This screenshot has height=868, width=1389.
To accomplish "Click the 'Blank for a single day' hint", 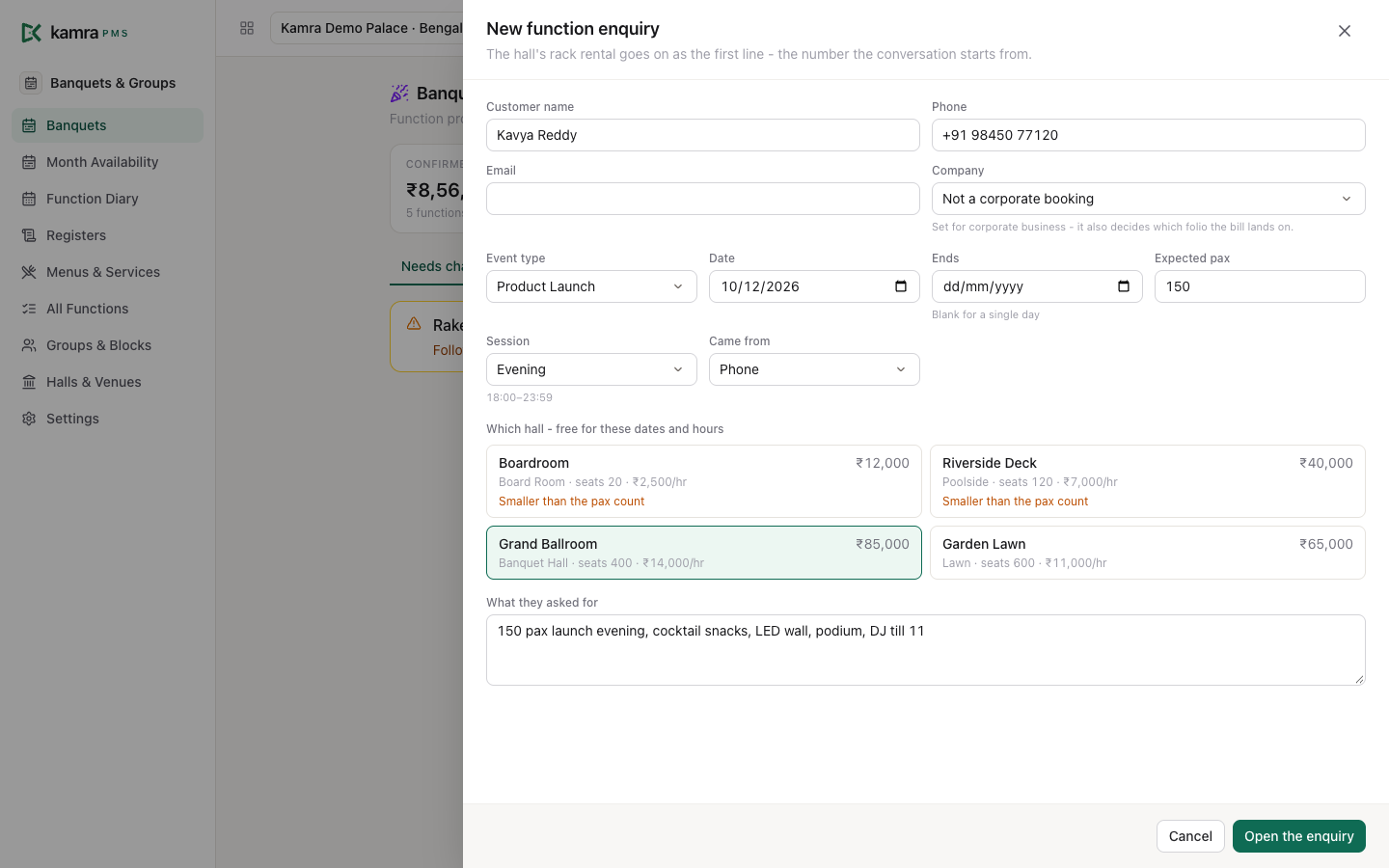I will (986, 314).
